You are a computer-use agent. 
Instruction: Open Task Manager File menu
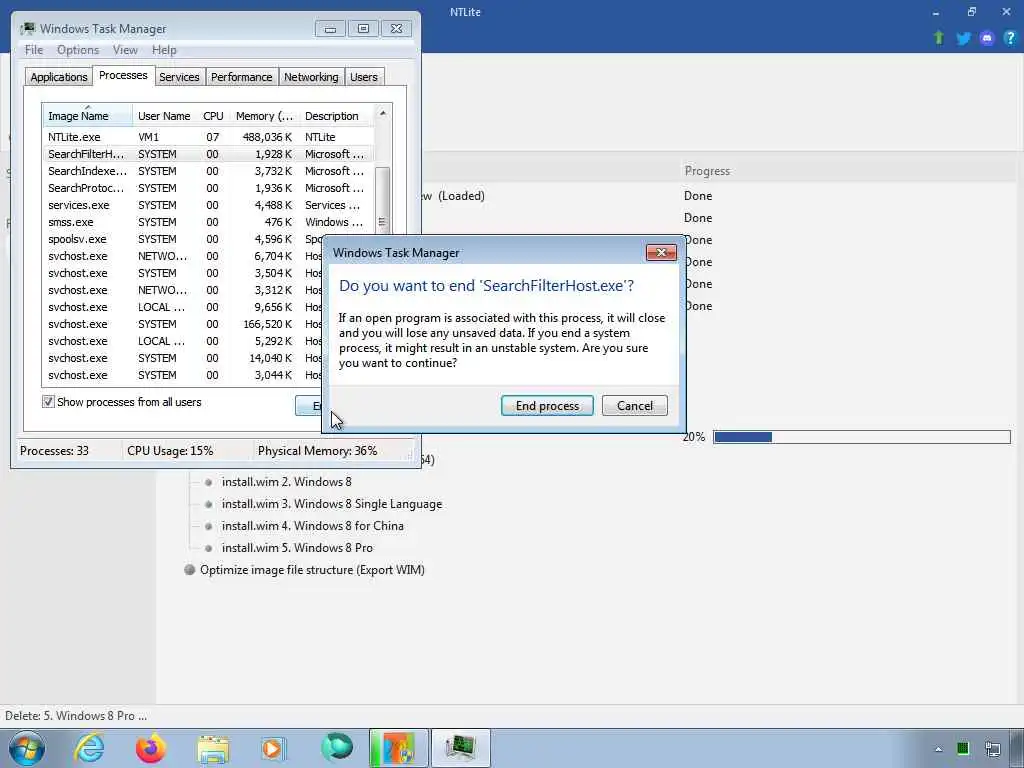33,50
